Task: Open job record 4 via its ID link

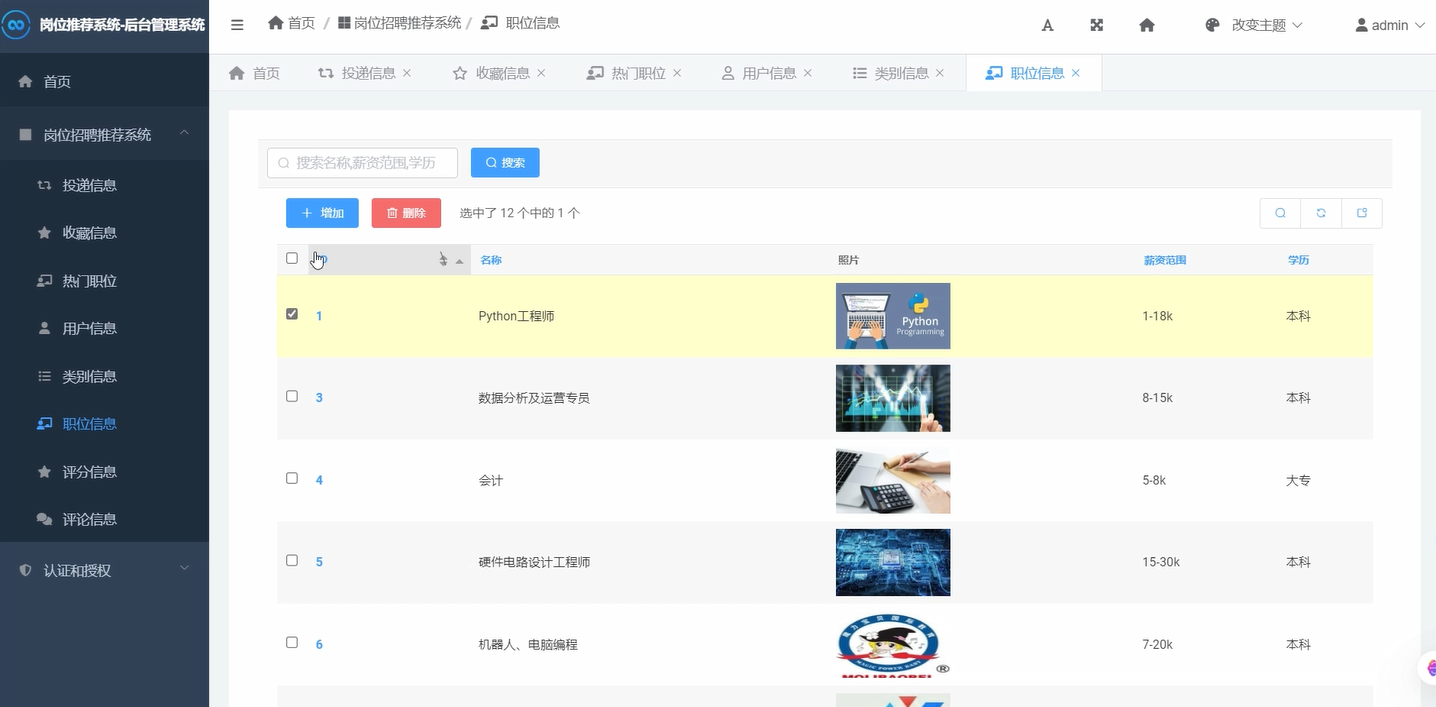Action: (319, 479)
